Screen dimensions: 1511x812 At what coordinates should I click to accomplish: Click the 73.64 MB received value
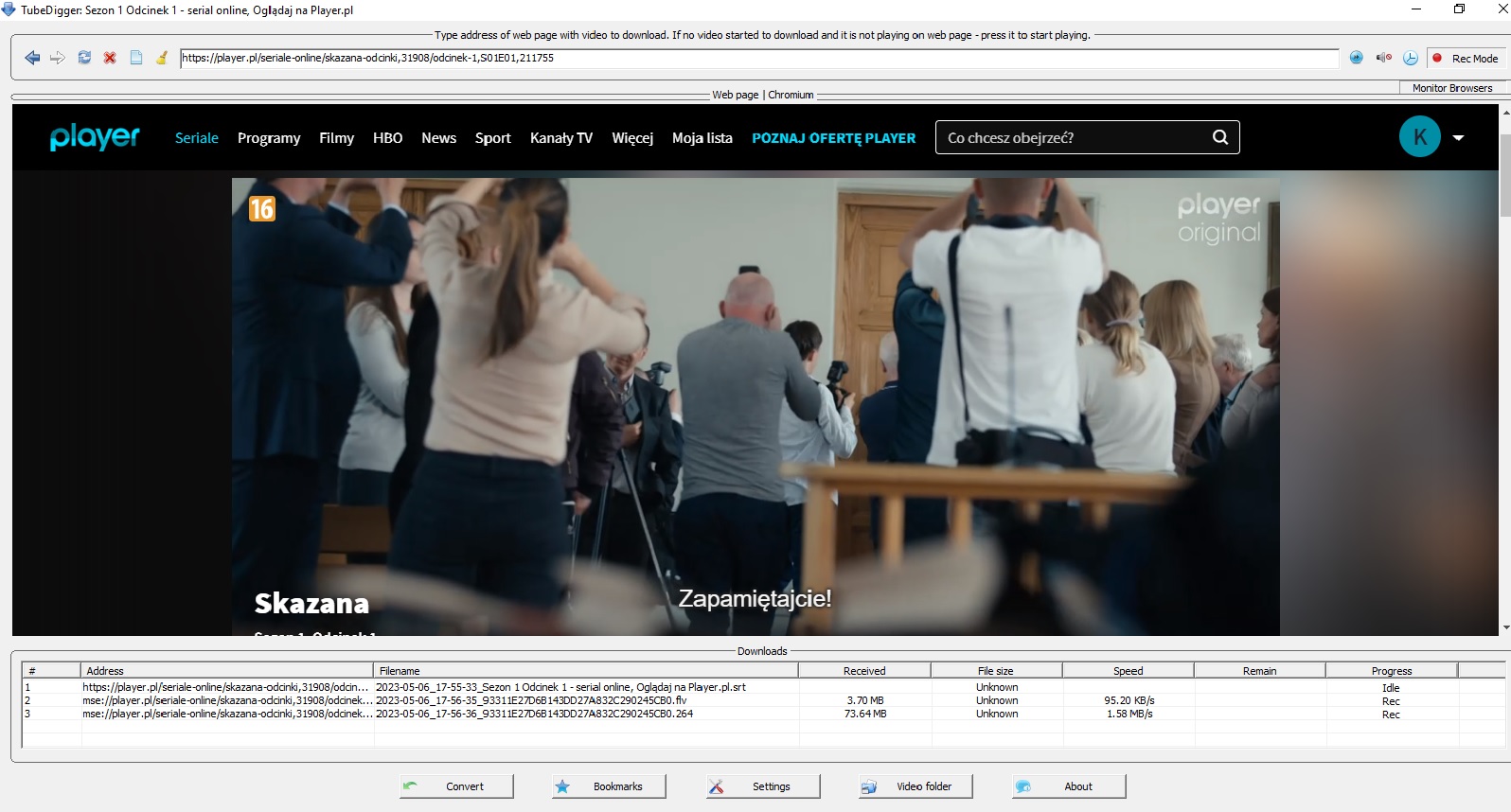[865, 714]
